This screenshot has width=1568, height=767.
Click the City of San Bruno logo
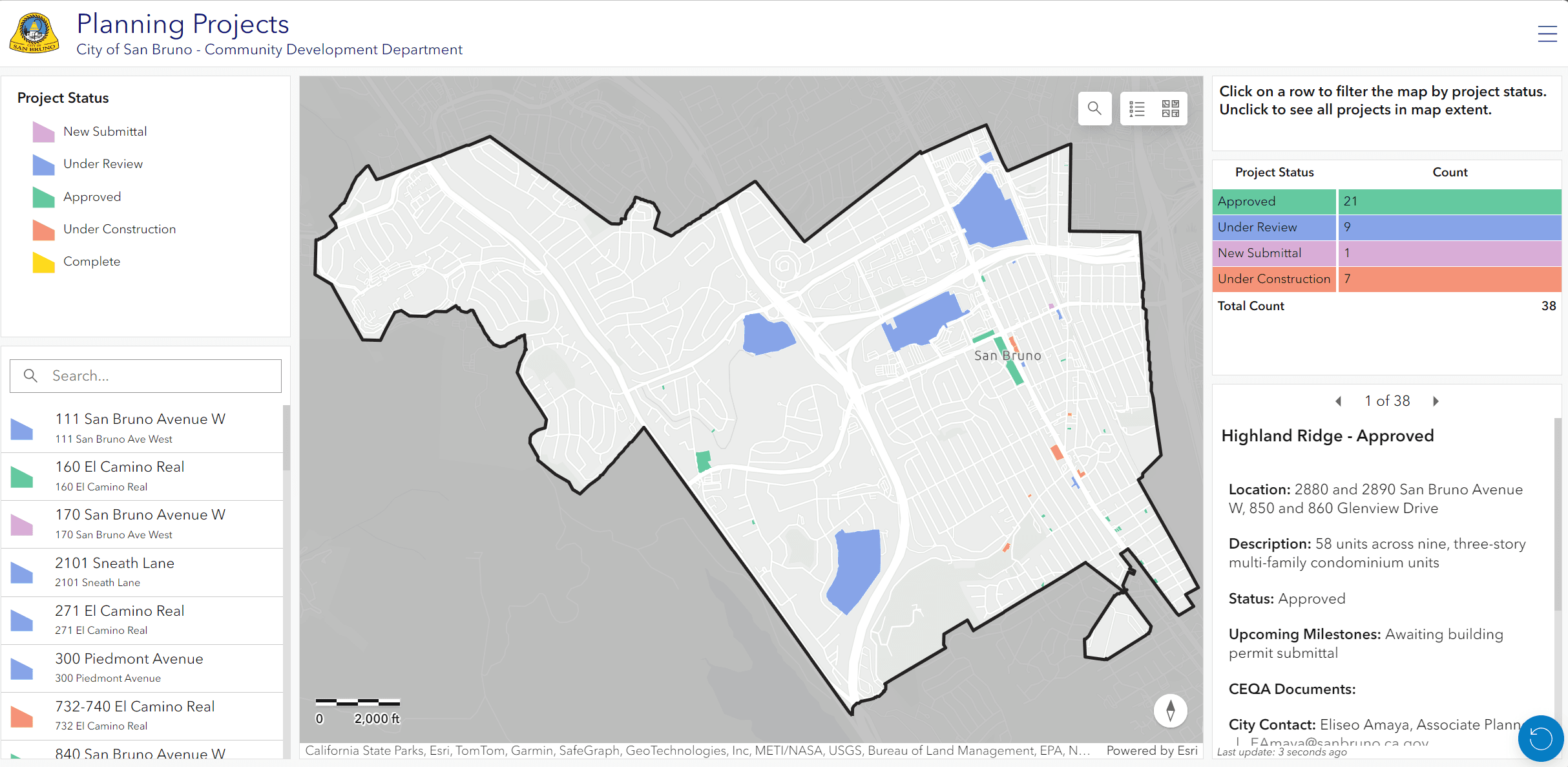tap(34, 31)
